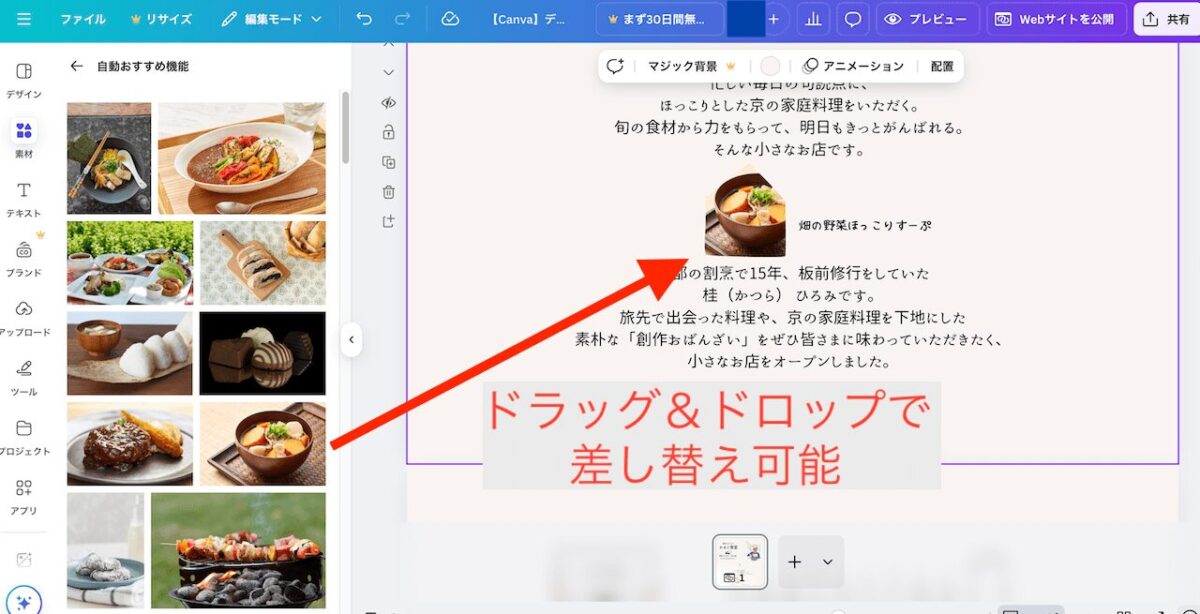Delete the page using the trash icon
1200x614 pixels.
pyautogui.click(x=389, y=192)
